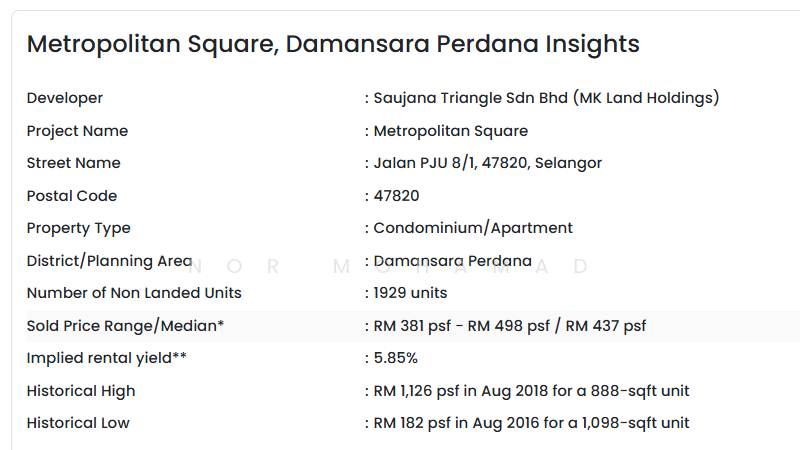800x450 pixels.
Task: Select the Damansara Perdana district value
Action: (x=452, y=261)
